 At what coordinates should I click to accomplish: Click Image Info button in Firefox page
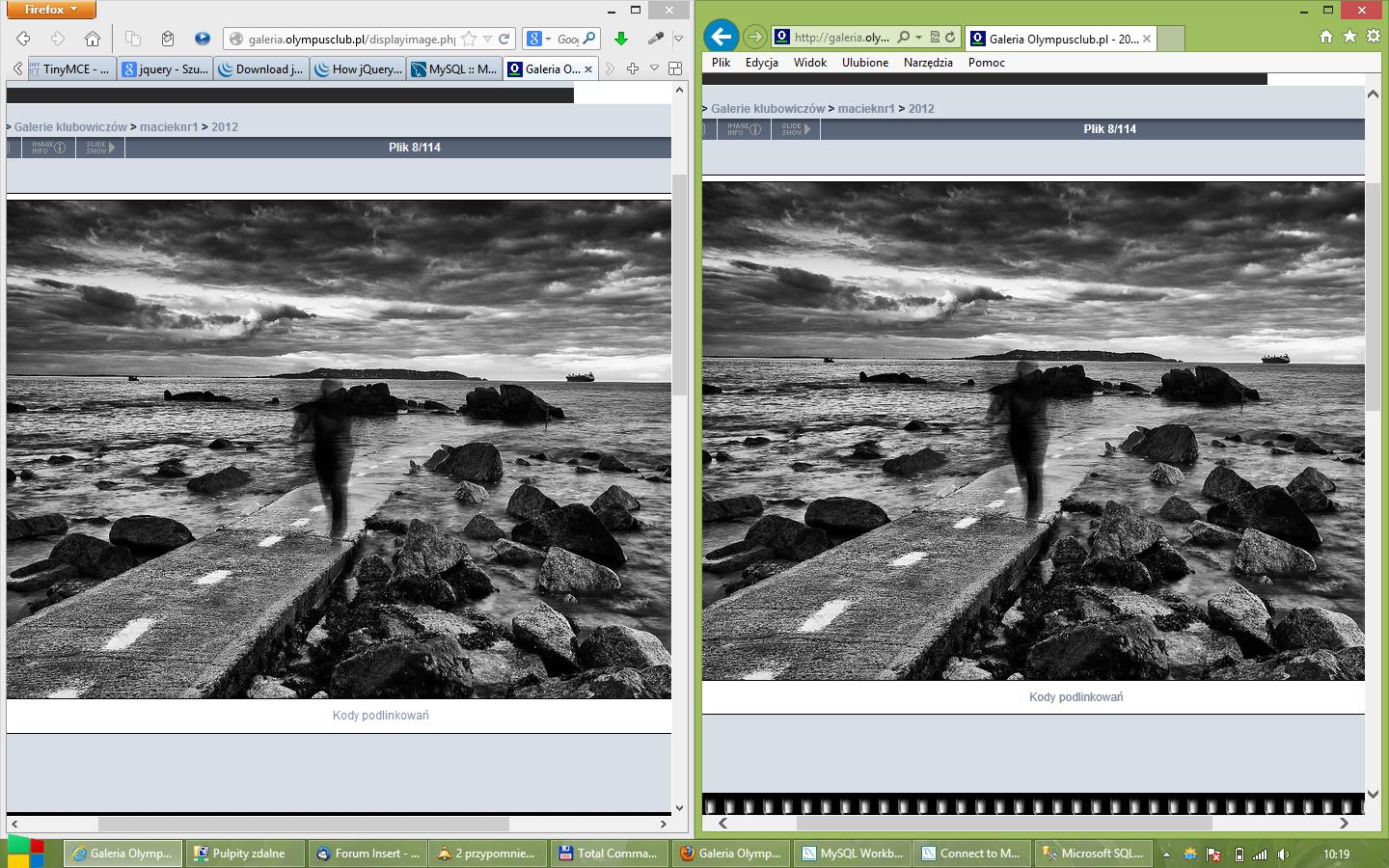coord(48,148)
